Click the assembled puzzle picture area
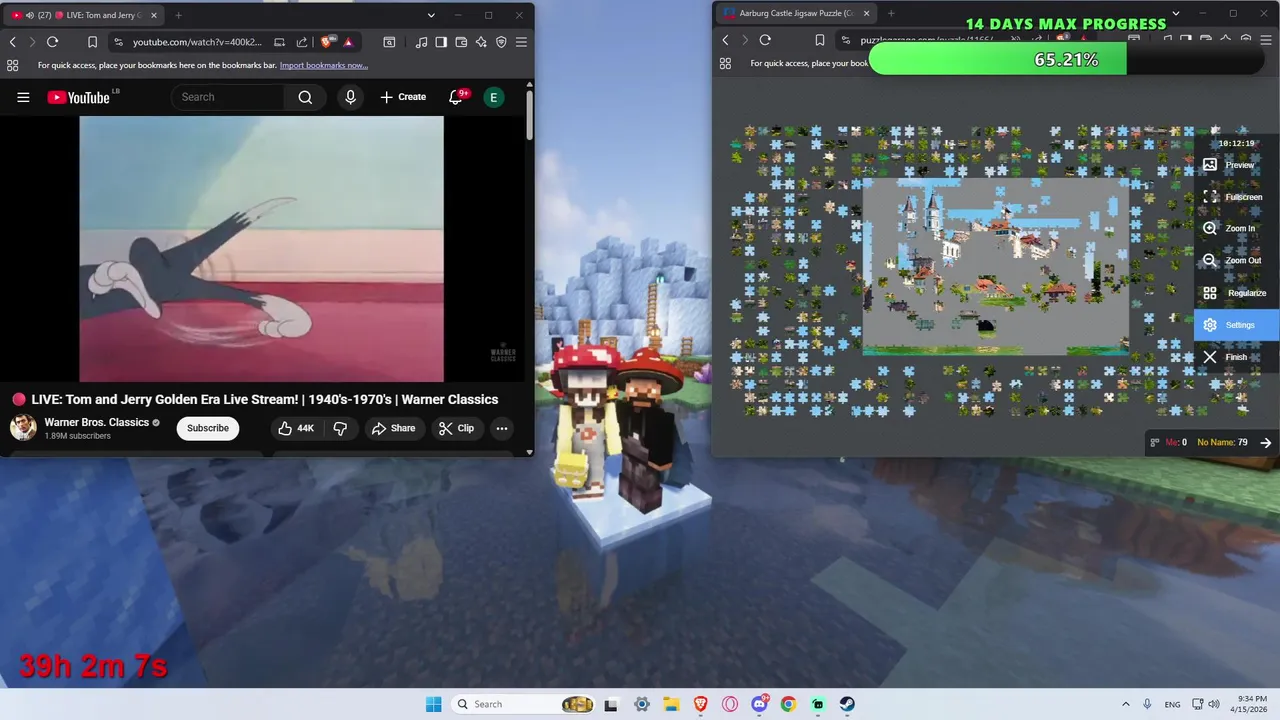 pos(996,266)
